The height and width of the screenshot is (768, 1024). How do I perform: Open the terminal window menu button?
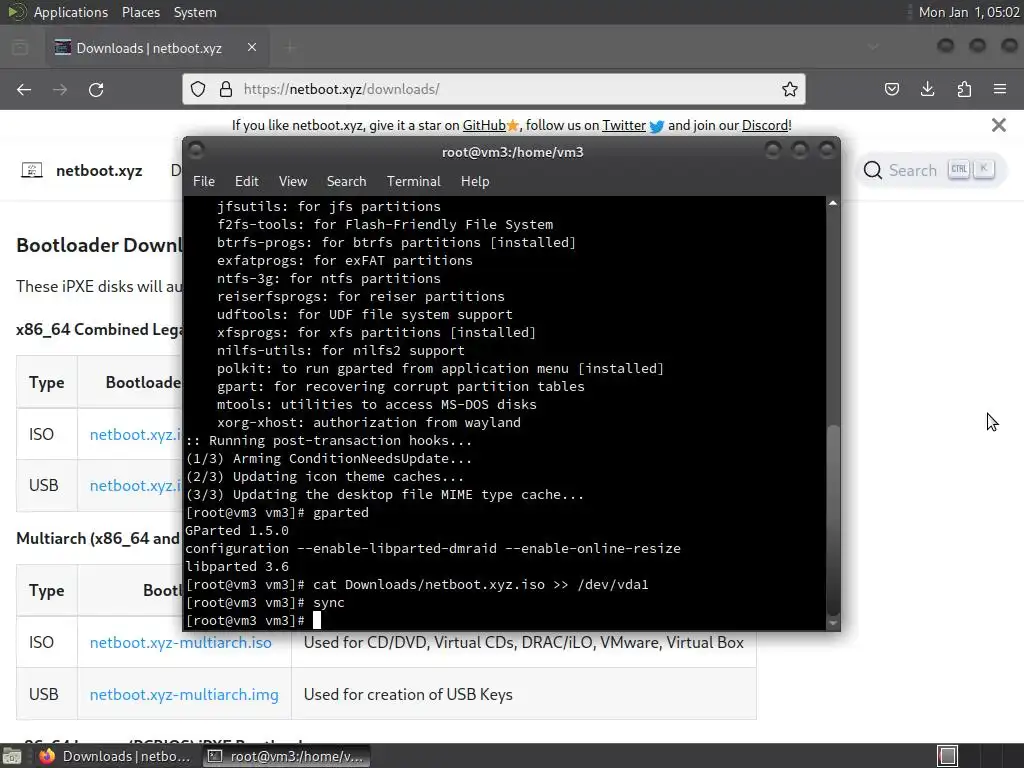196,151
